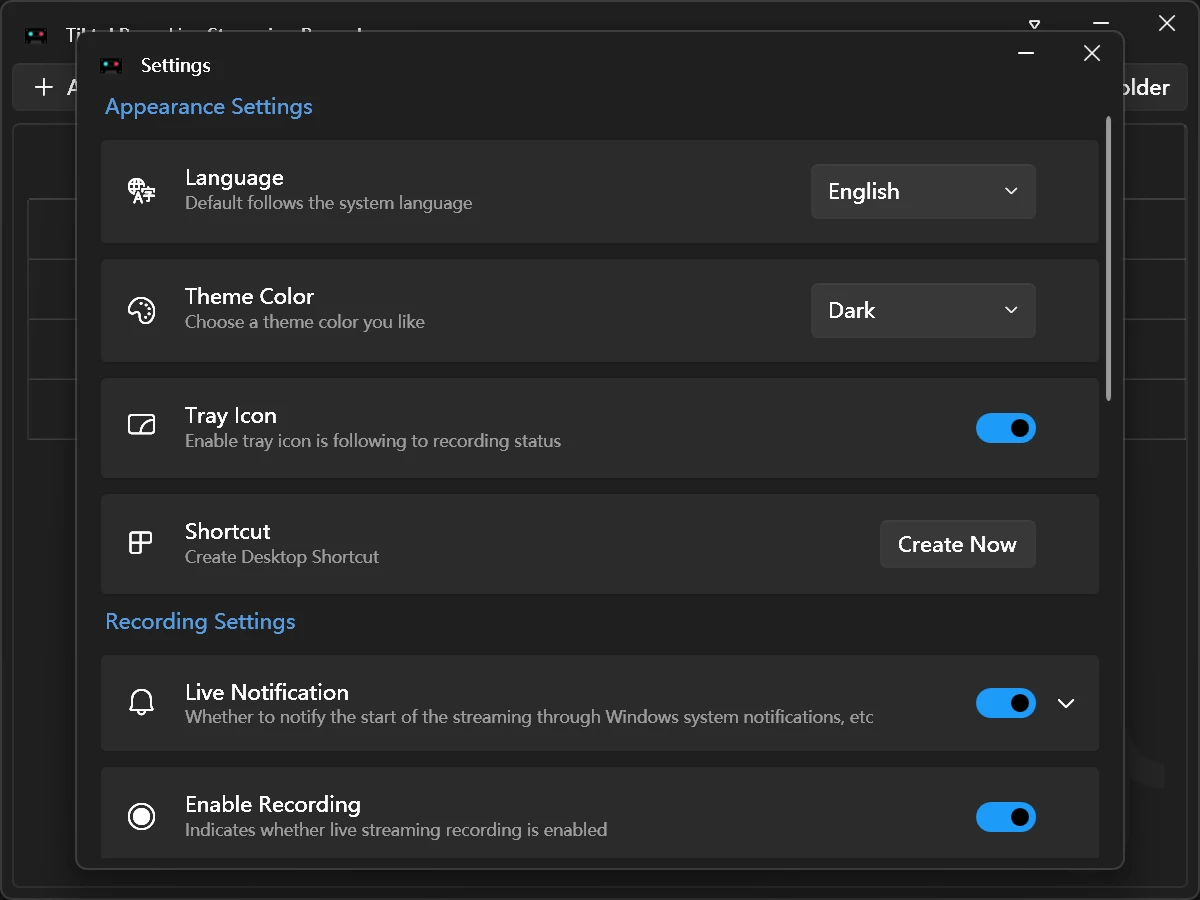This screenshot has width=1200, height=900.
Task: Click the Tray Icon symbol
Action: coord(141,425)
